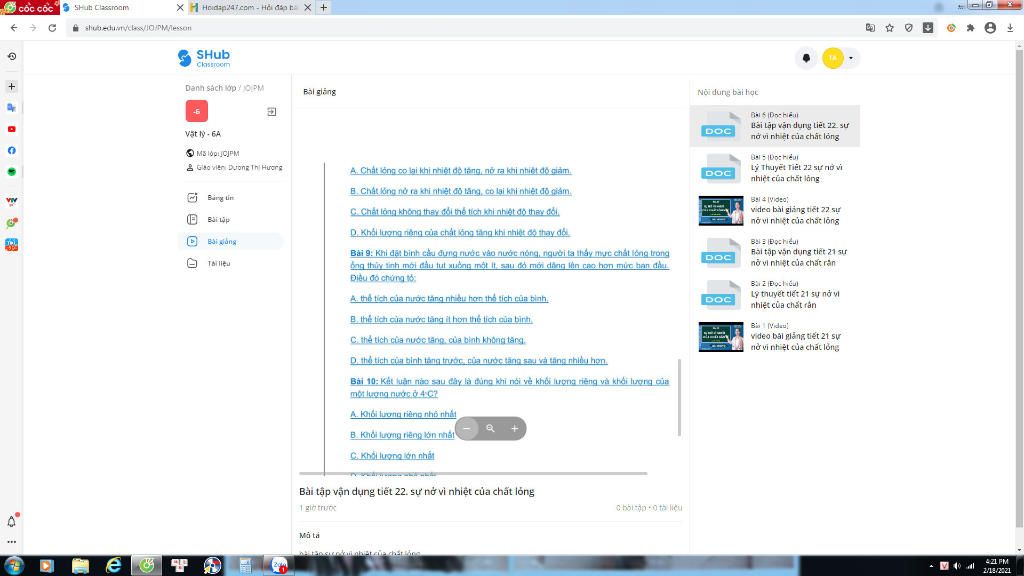Viewport: 1024px width, 576px height.
Task: Click the Danh sách lớp breadcrumb
Action: coord(210,88)
